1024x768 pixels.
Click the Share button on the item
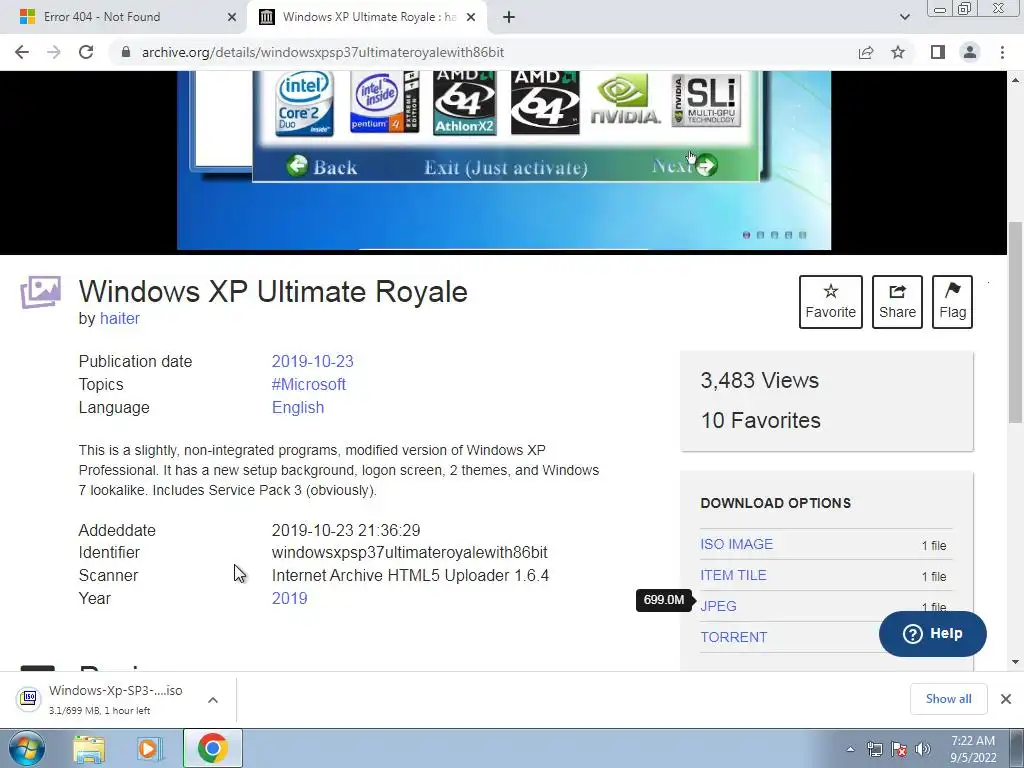[x=897, y=302]
